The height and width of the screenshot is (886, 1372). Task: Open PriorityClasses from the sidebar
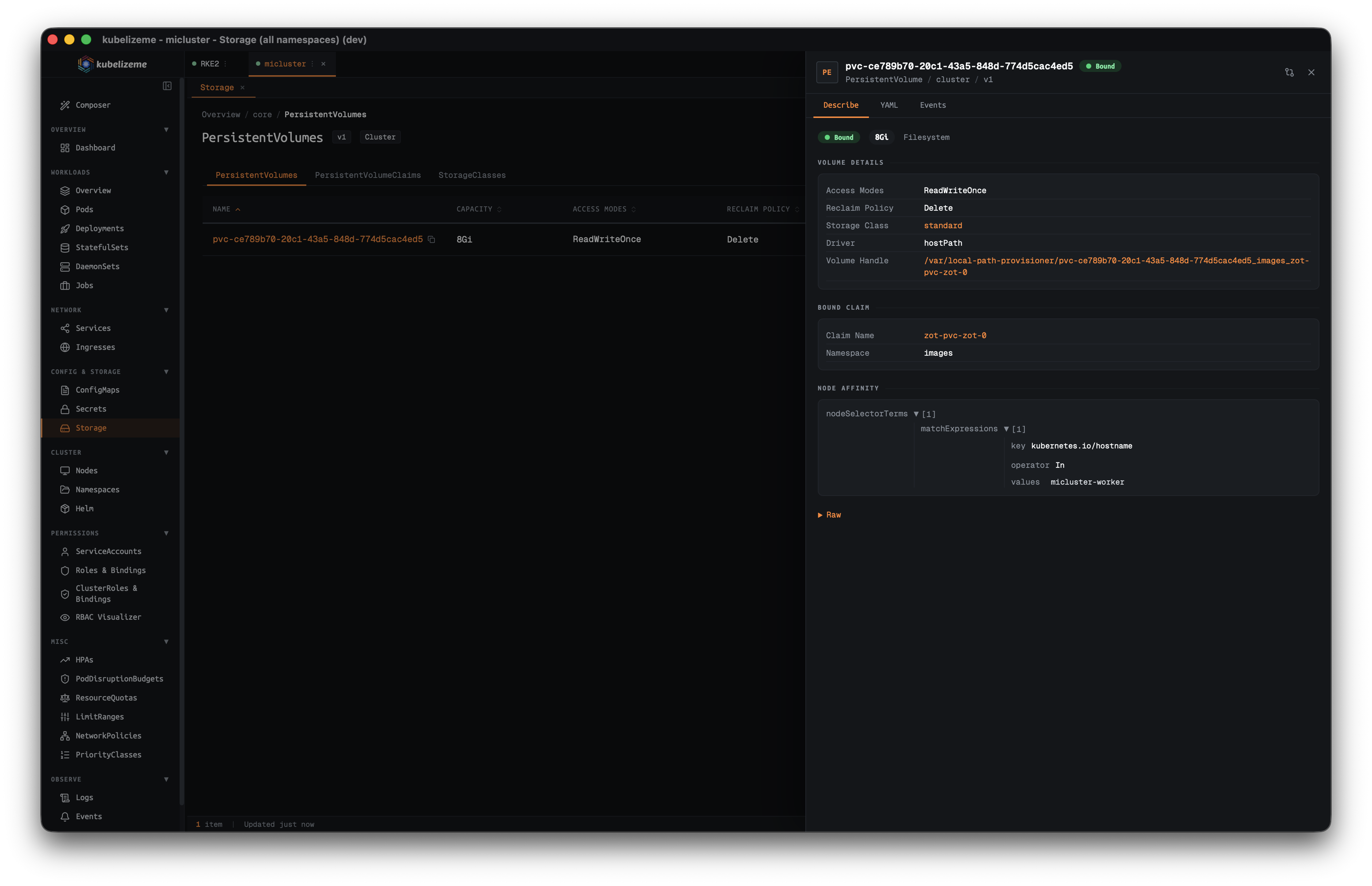tap(108, 755)
